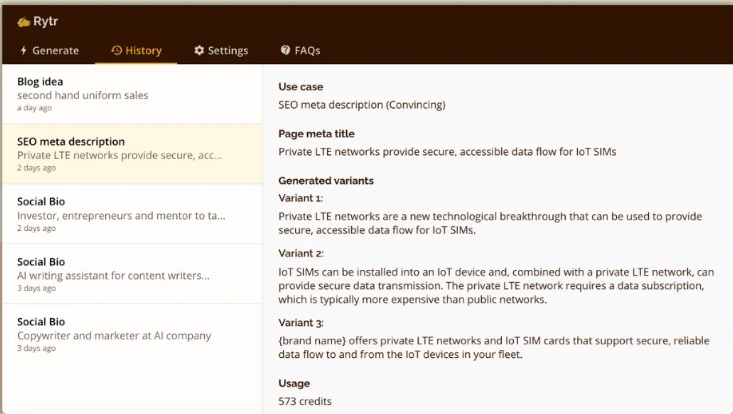Click the Rytr logo icon
The width and height of the screenshot is (733, 414).
point(23,21)
